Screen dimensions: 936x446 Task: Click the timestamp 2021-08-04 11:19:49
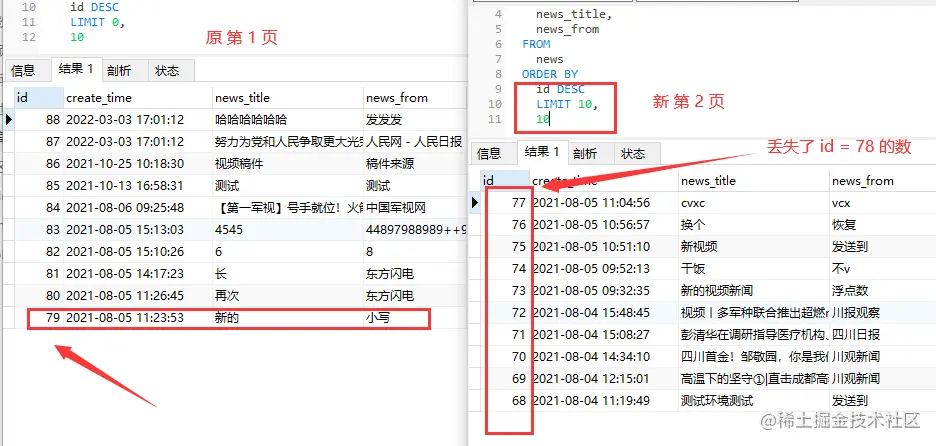(x=604, y=401)
